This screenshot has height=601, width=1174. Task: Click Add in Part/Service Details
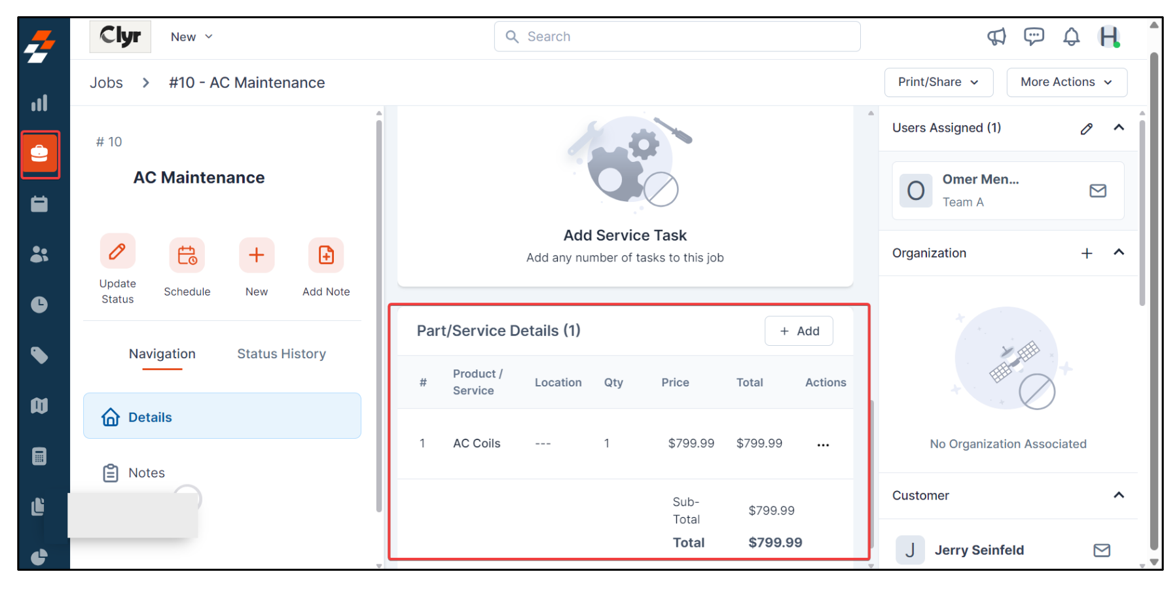pos(799,331)
